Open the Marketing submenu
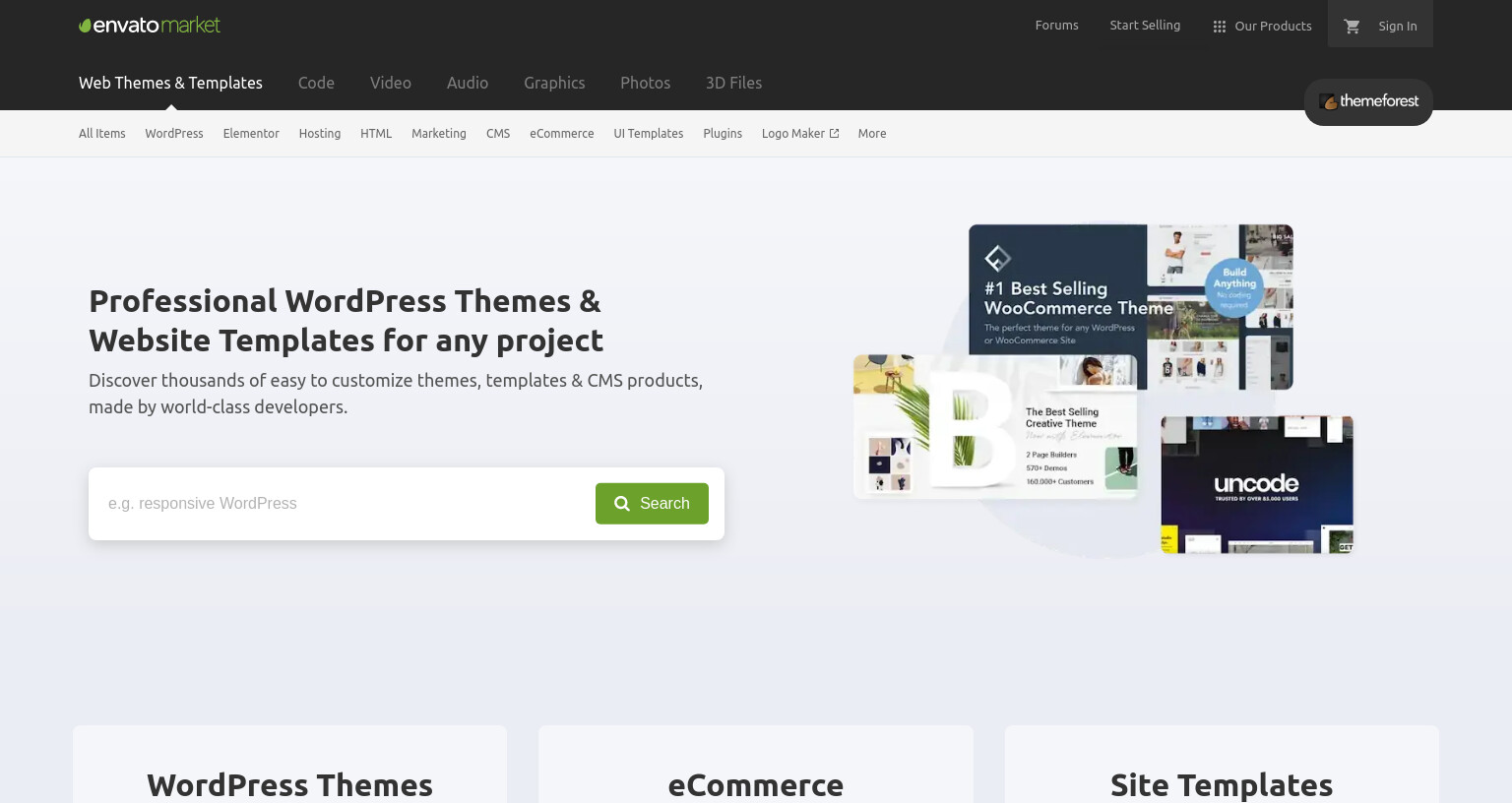This screenshot has height=803, width=1512. (439, 134)
